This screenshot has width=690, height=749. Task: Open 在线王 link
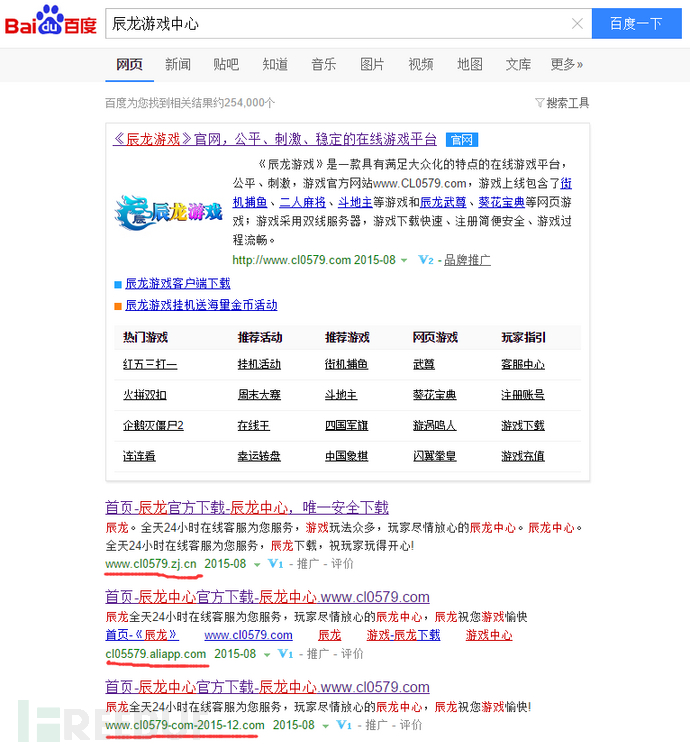(254, 425)
